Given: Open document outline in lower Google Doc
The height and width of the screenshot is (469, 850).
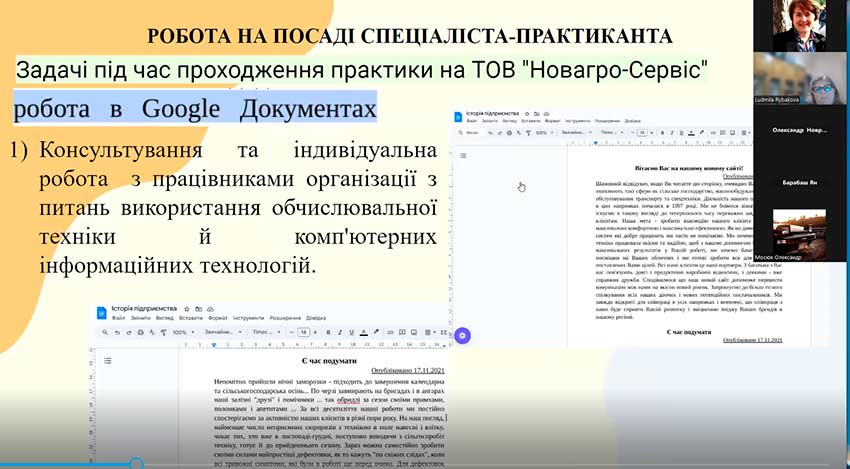Looking at the screenshot, I should (x=108, y=359).
